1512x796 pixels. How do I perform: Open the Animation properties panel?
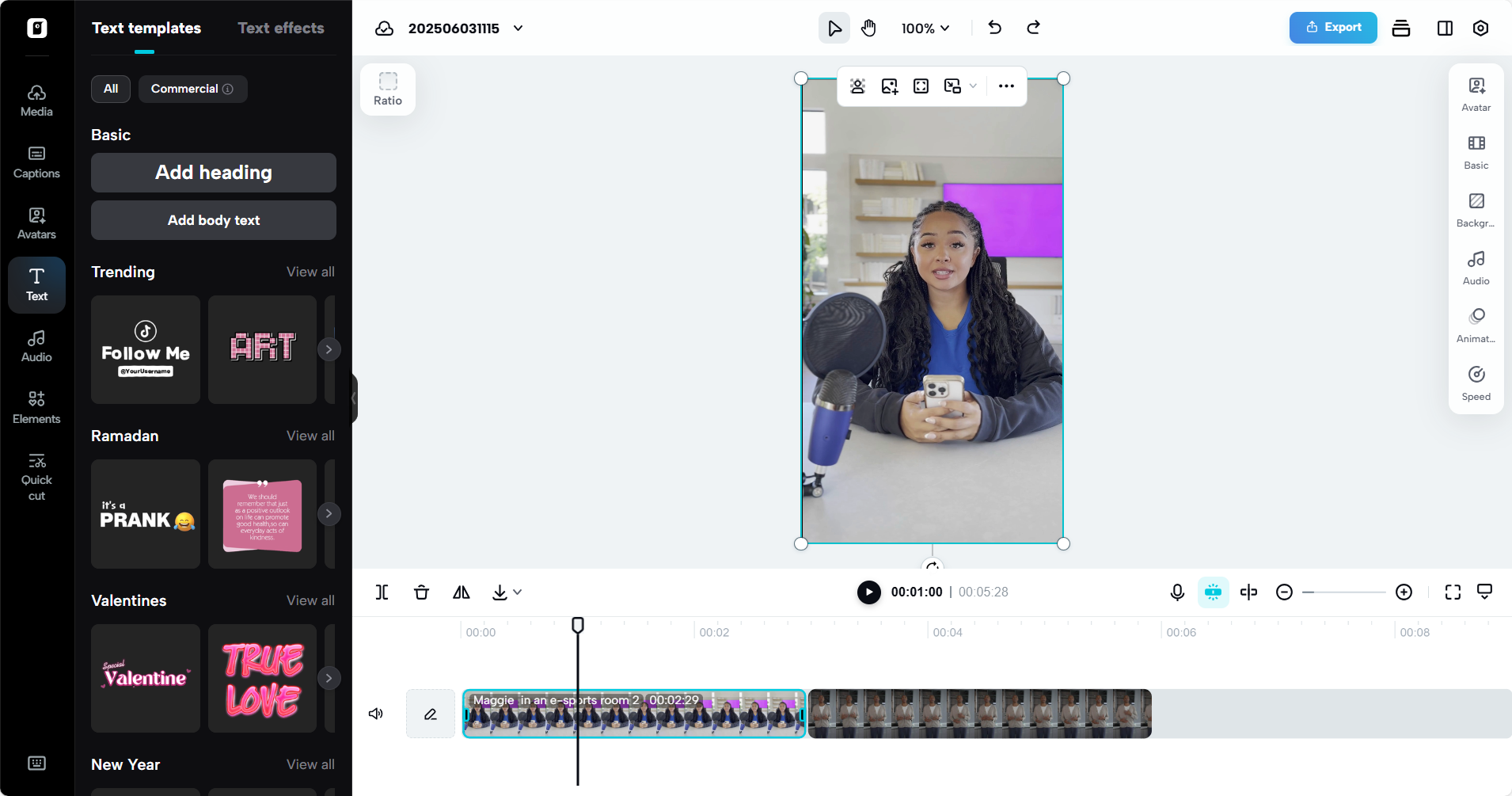point(1476,326)
